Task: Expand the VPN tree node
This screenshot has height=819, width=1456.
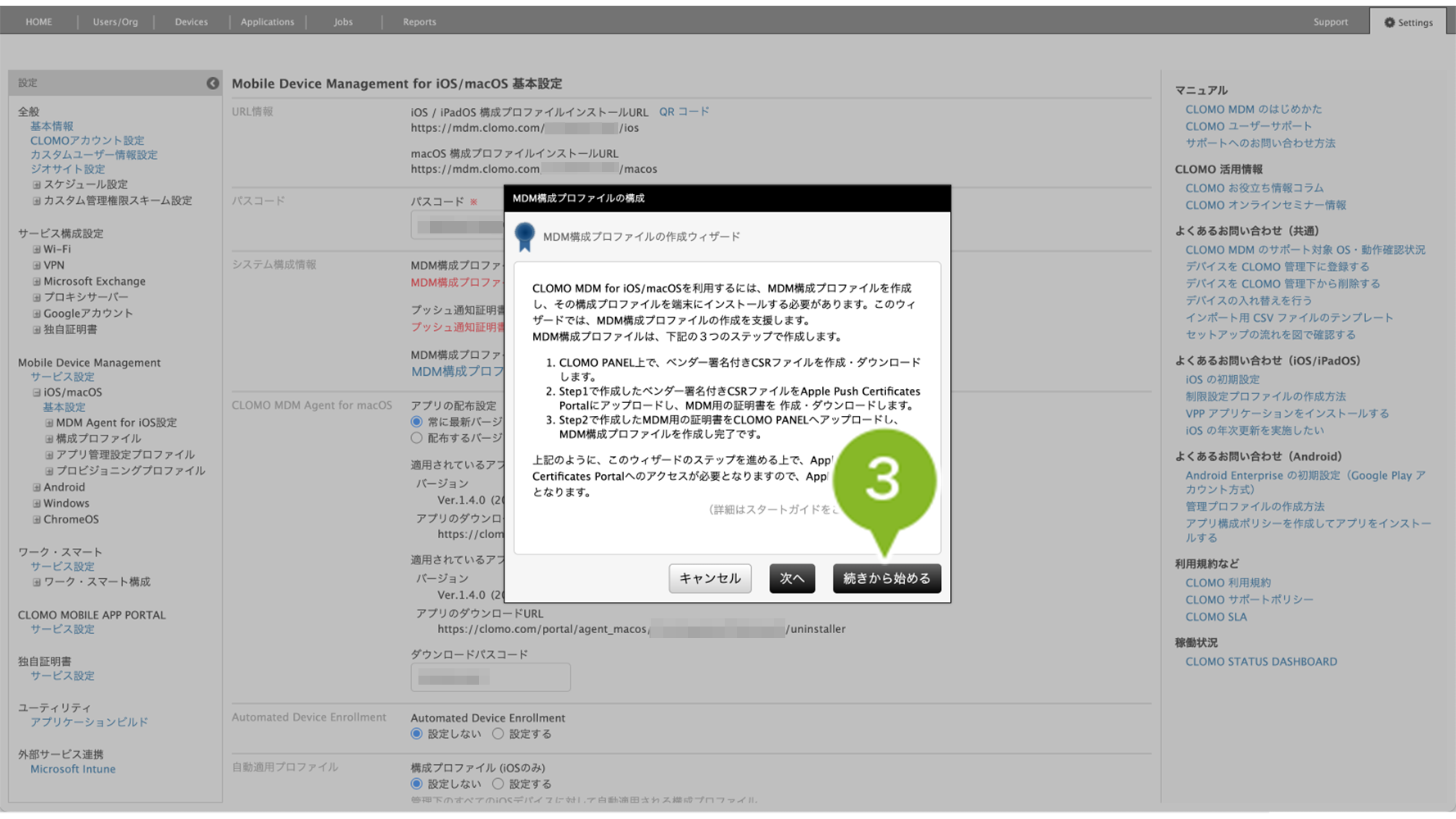Action: (36, 265)
